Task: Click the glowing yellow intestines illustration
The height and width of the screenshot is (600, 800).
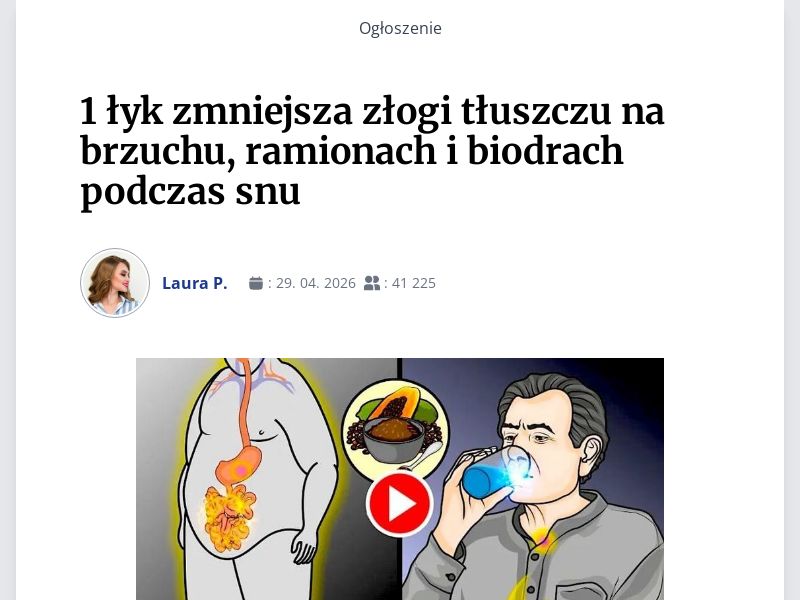Action: coord(229,517)
